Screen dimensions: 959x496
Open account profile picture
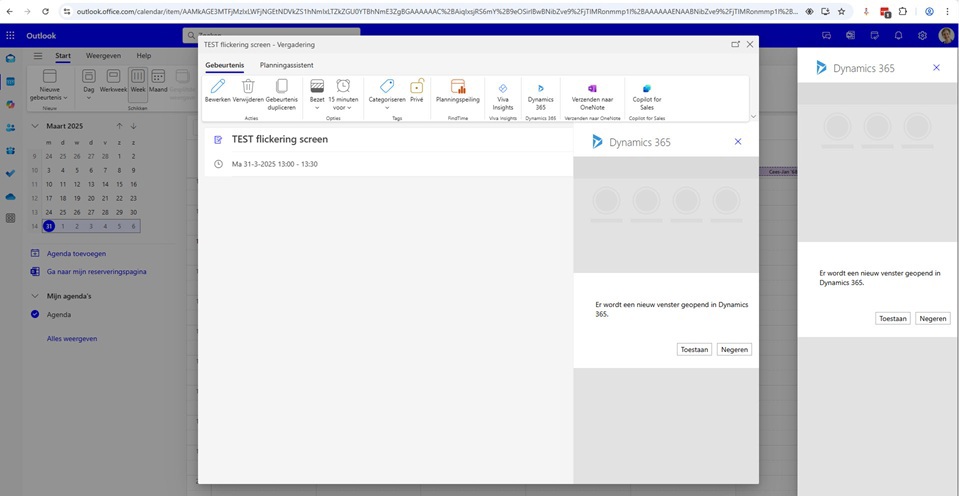click(946, 35)
